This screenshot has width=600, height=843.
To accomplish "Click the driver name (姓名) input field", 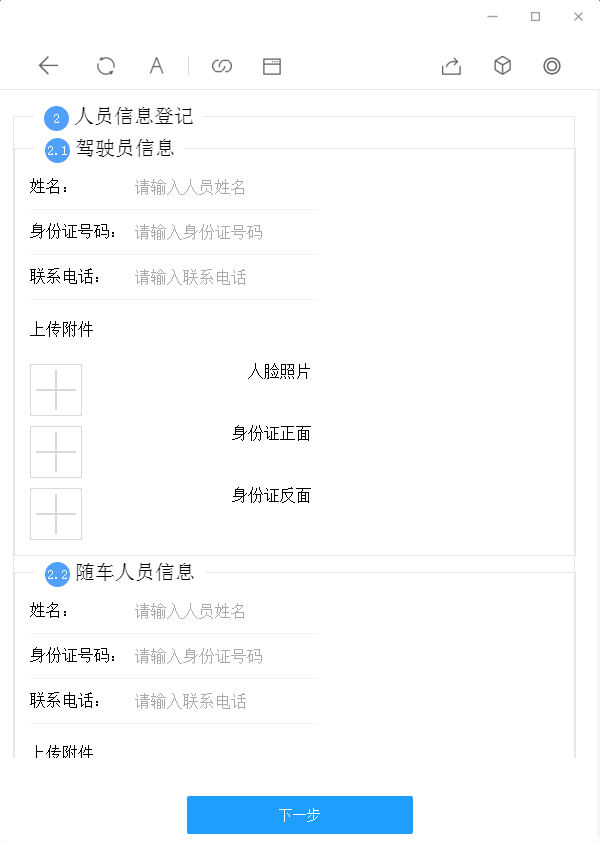I will [225, 187].
